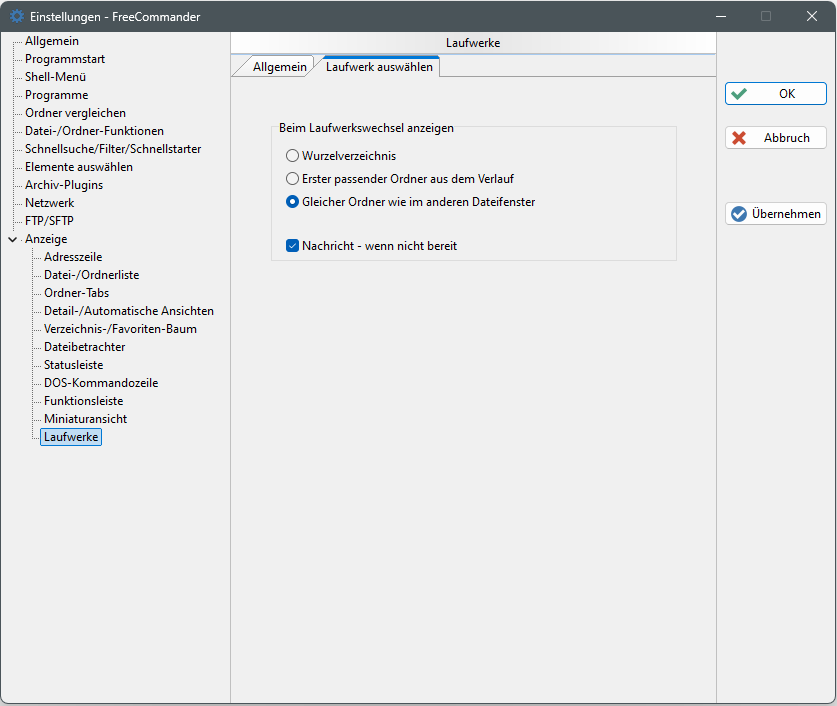Select Gleicher Ordner wie im anderen Dateifenster
837x706 pixels.
coord(293,202)
